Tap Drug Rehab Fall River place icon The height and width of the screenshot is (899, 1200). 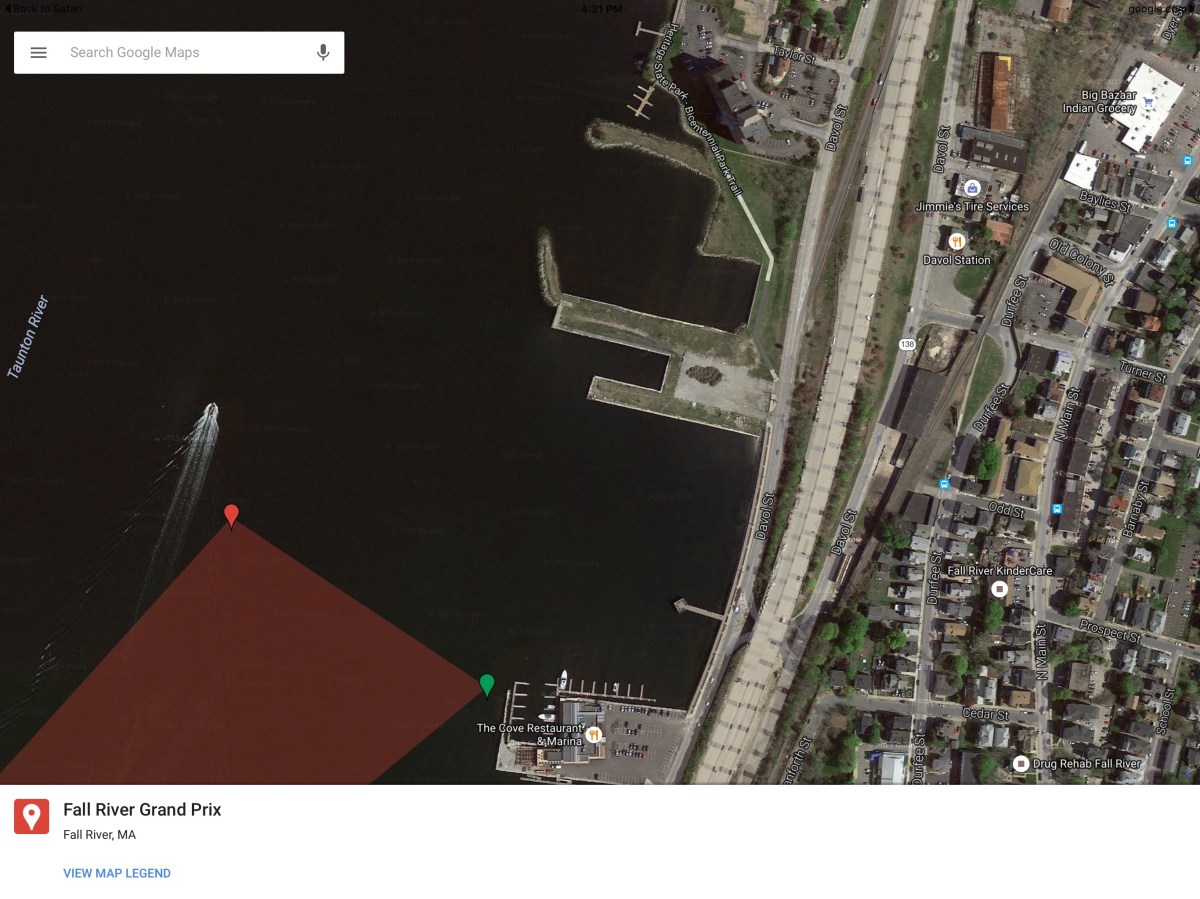[1021, 764]
